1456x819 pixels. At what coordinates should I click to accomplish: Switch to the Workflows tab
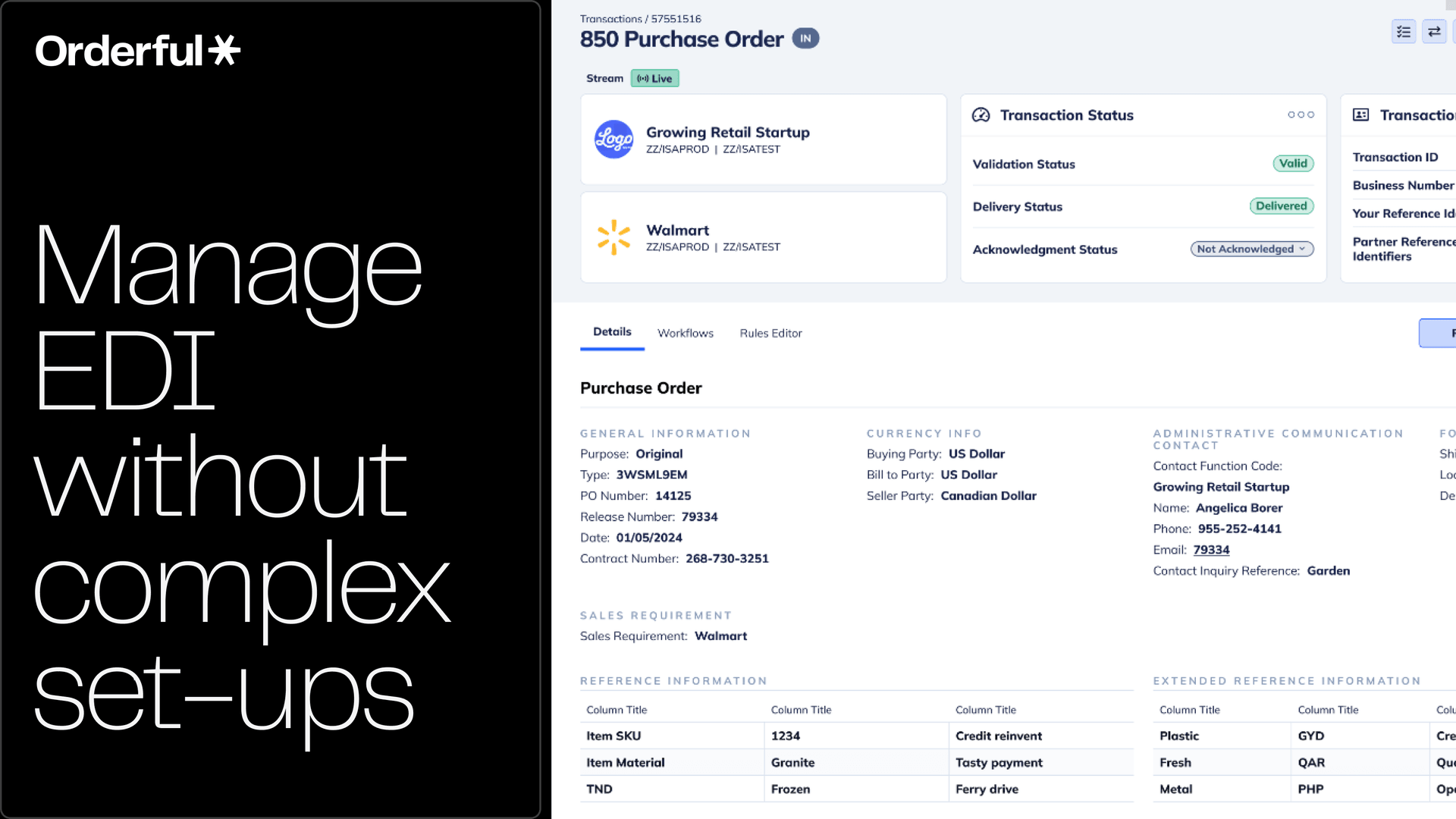686,333
